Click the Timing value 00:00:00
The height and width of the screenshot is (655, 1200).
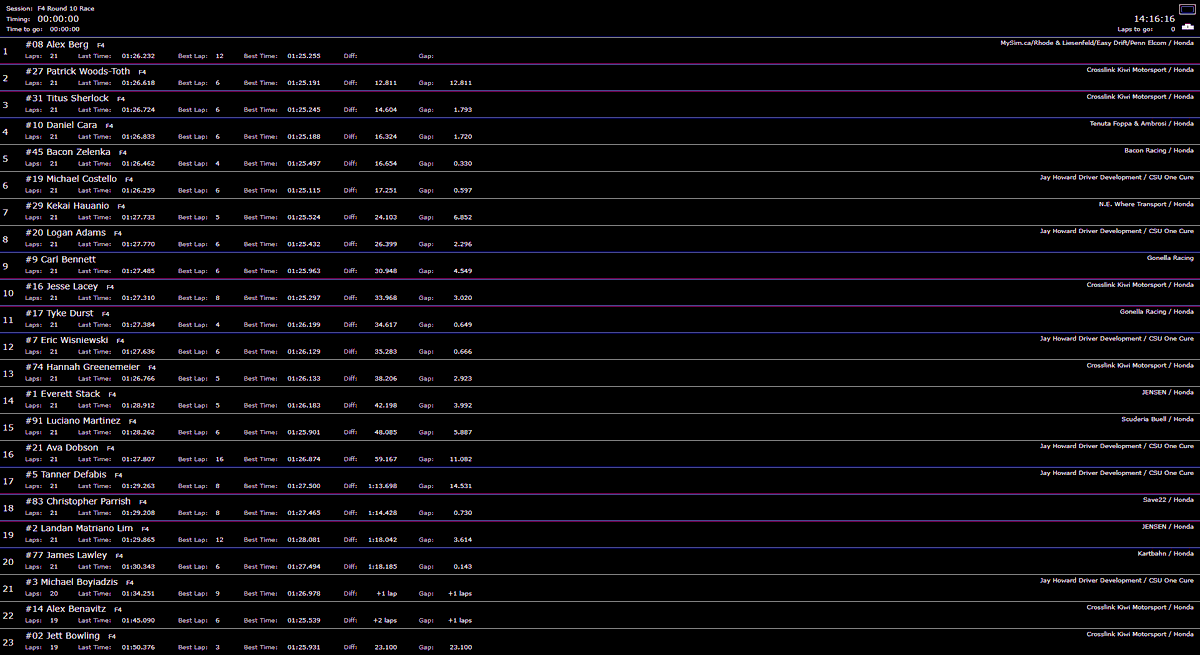[x=58, y=18]
